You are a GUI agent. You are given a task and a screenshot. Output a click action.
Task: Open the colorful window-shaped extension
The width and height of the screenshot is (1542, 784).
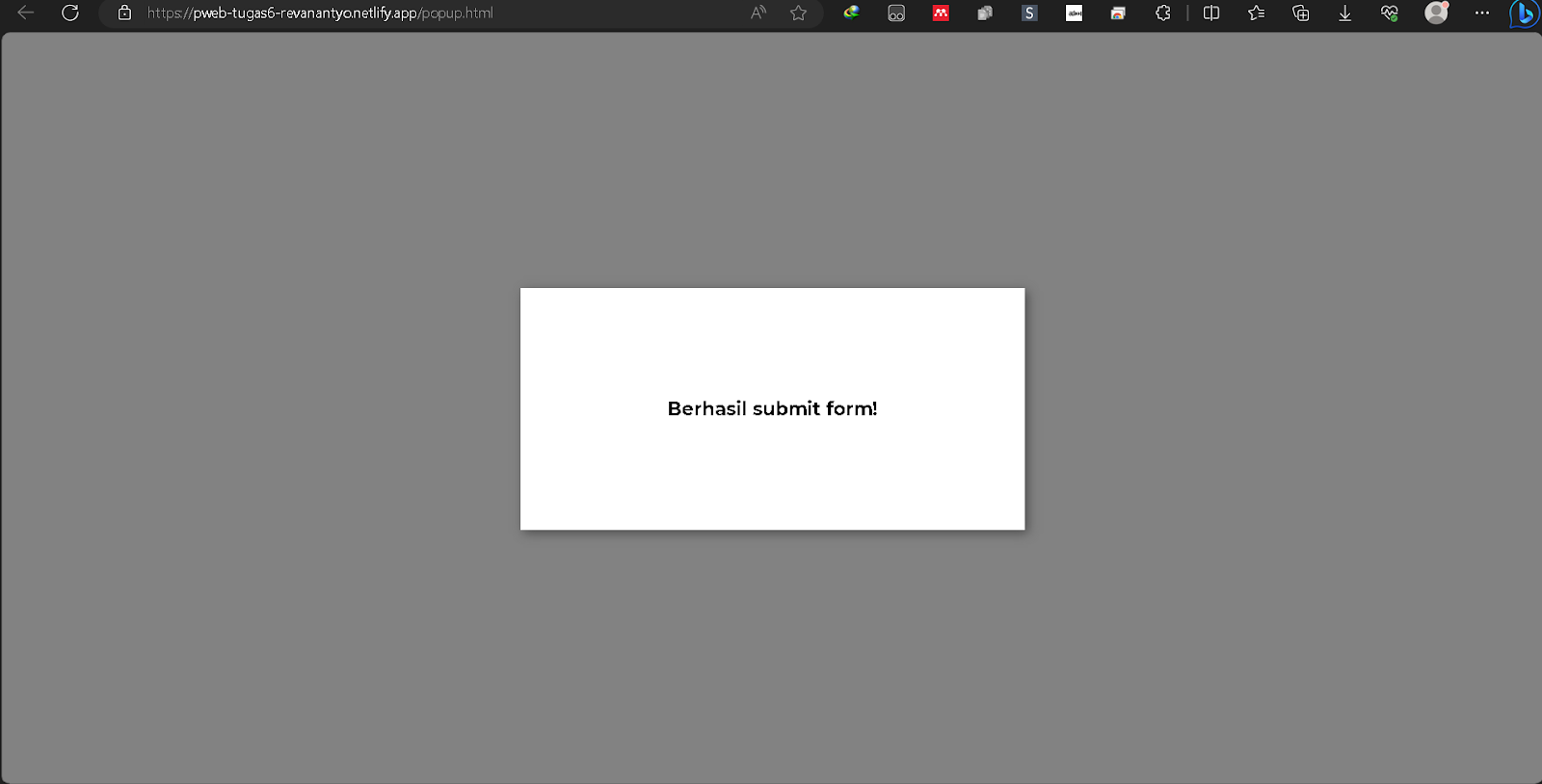(x=1118, y=13)
